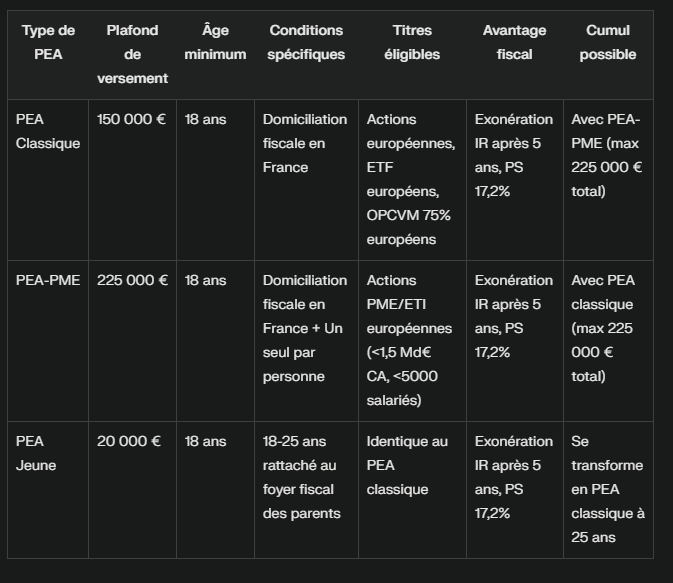The image size is (673, 583).
Task: Click the 'Un seul par personne' conditions cell
Action: 306,341
